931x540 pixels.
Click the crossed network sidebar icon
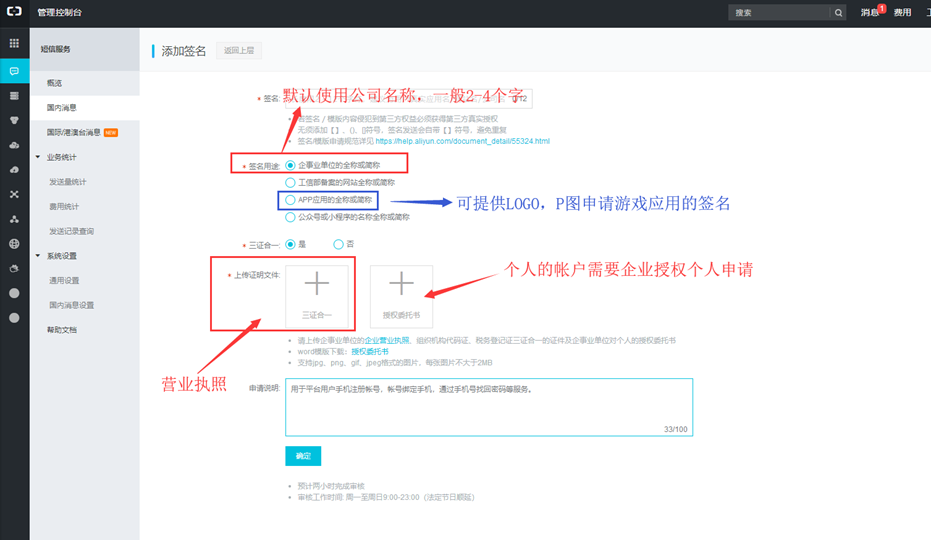pyautogui.click(x=14, y=194)
